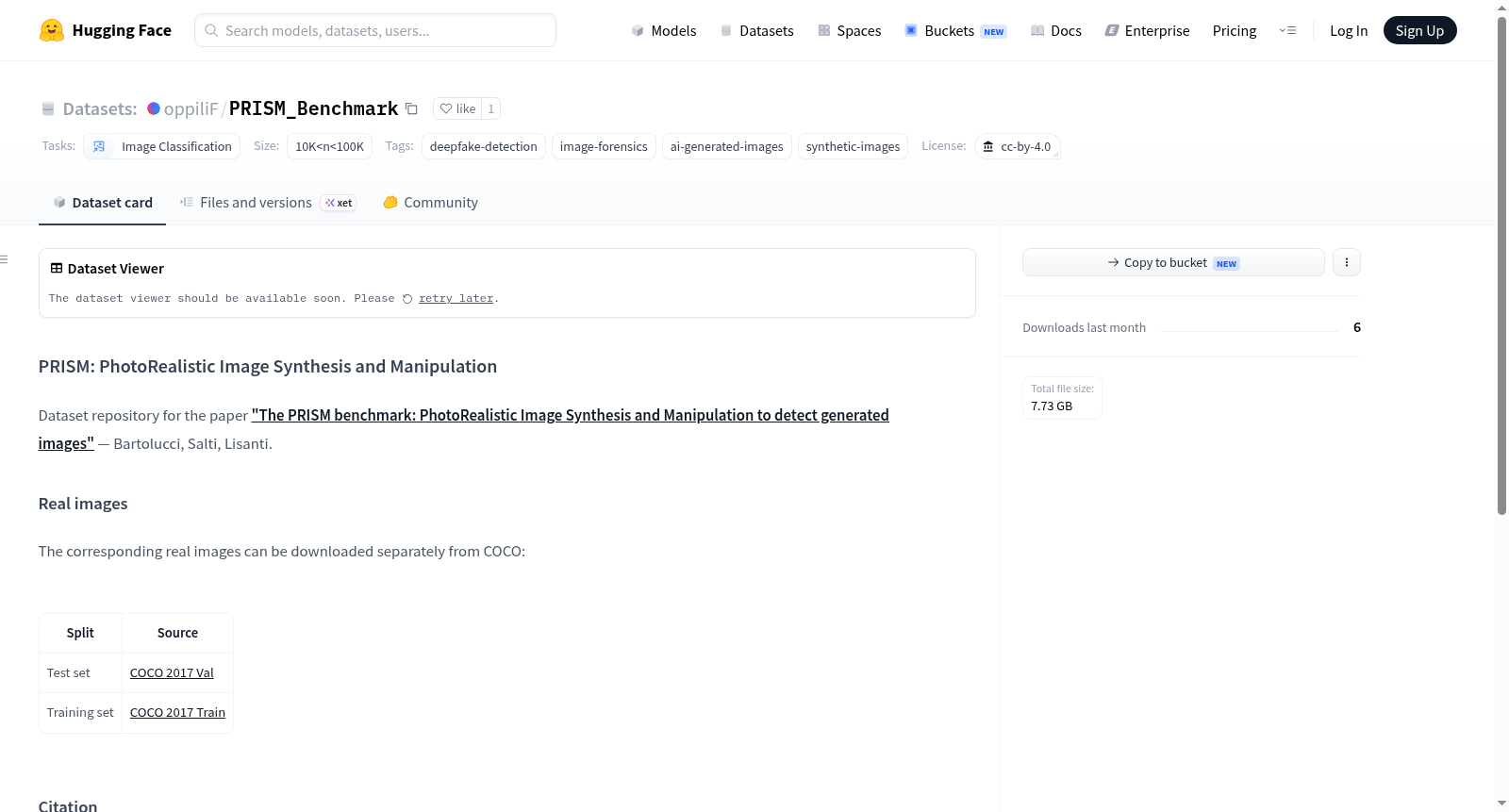Open the Files and versions tab

268,203
